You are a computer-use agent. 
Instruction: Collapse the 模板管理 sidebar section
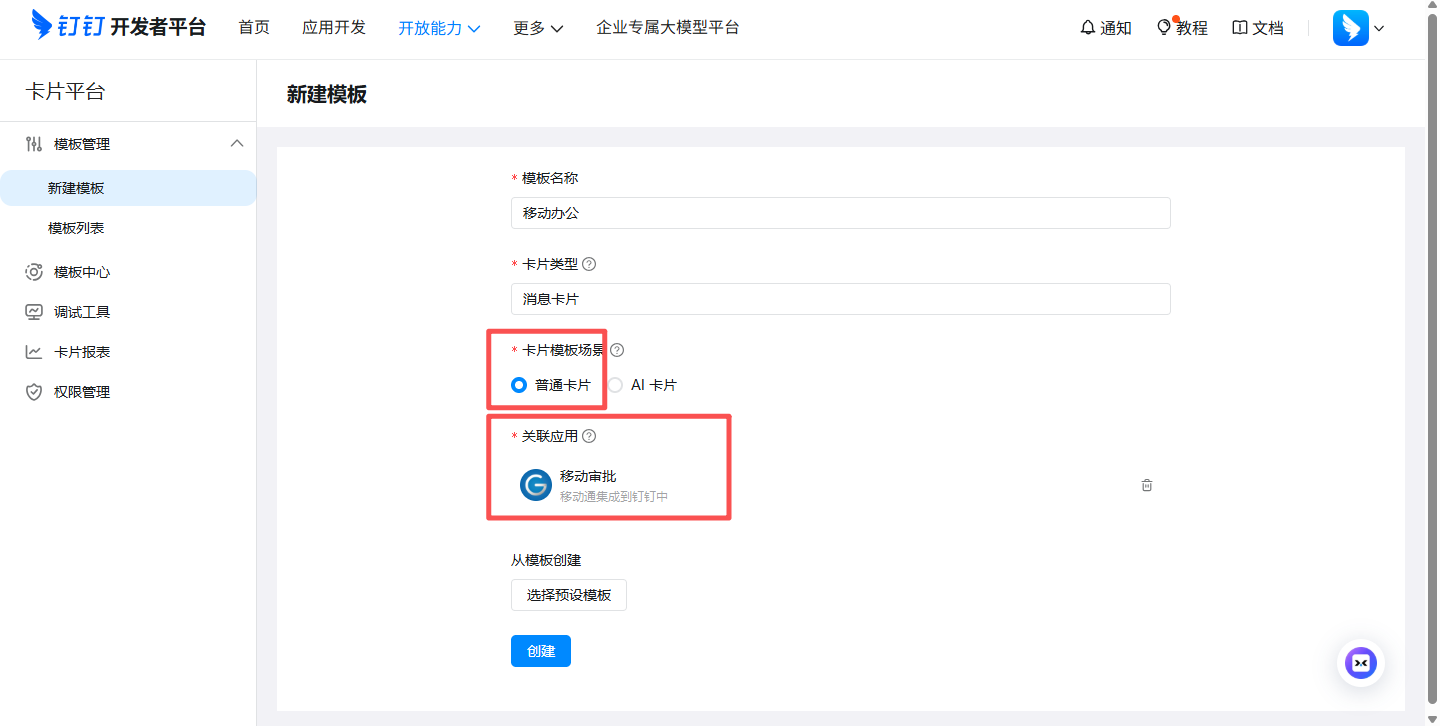point(237,143)
